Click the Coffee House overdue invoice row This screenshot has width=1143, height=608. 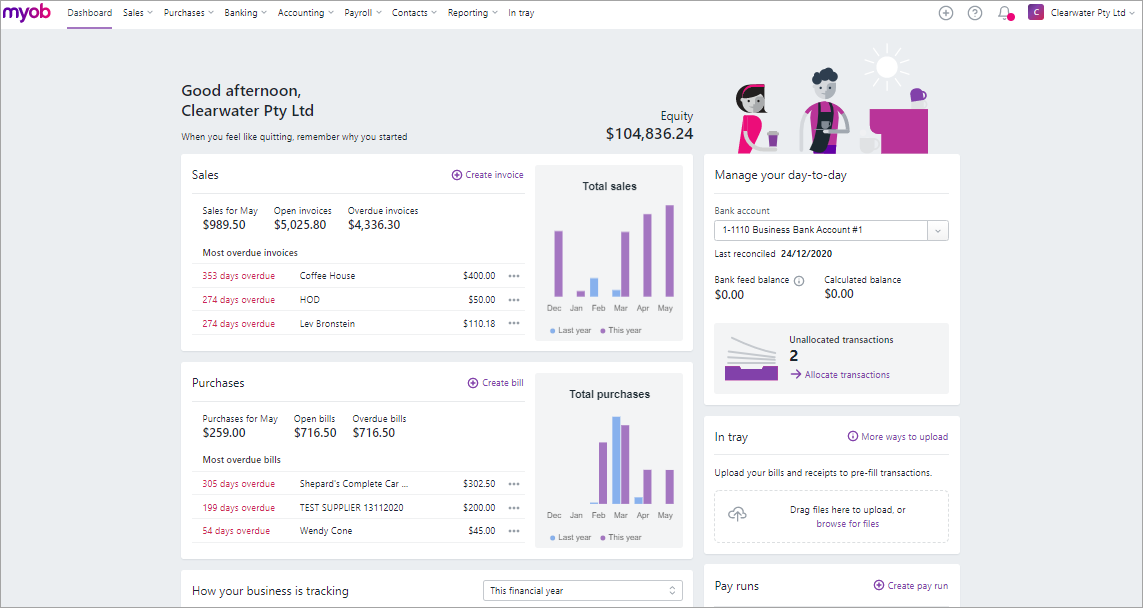click(x=359, y=276)
